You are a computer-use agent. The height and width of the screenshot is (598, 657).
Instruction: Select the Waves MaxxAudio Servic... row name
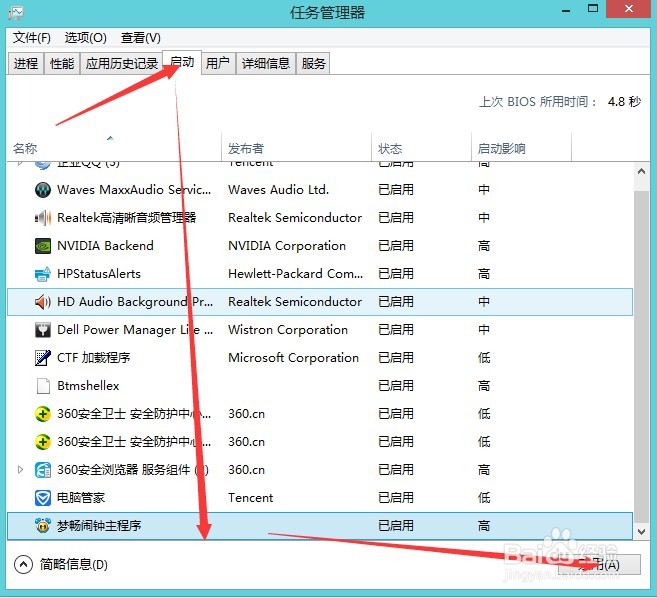tap(134, 190)
